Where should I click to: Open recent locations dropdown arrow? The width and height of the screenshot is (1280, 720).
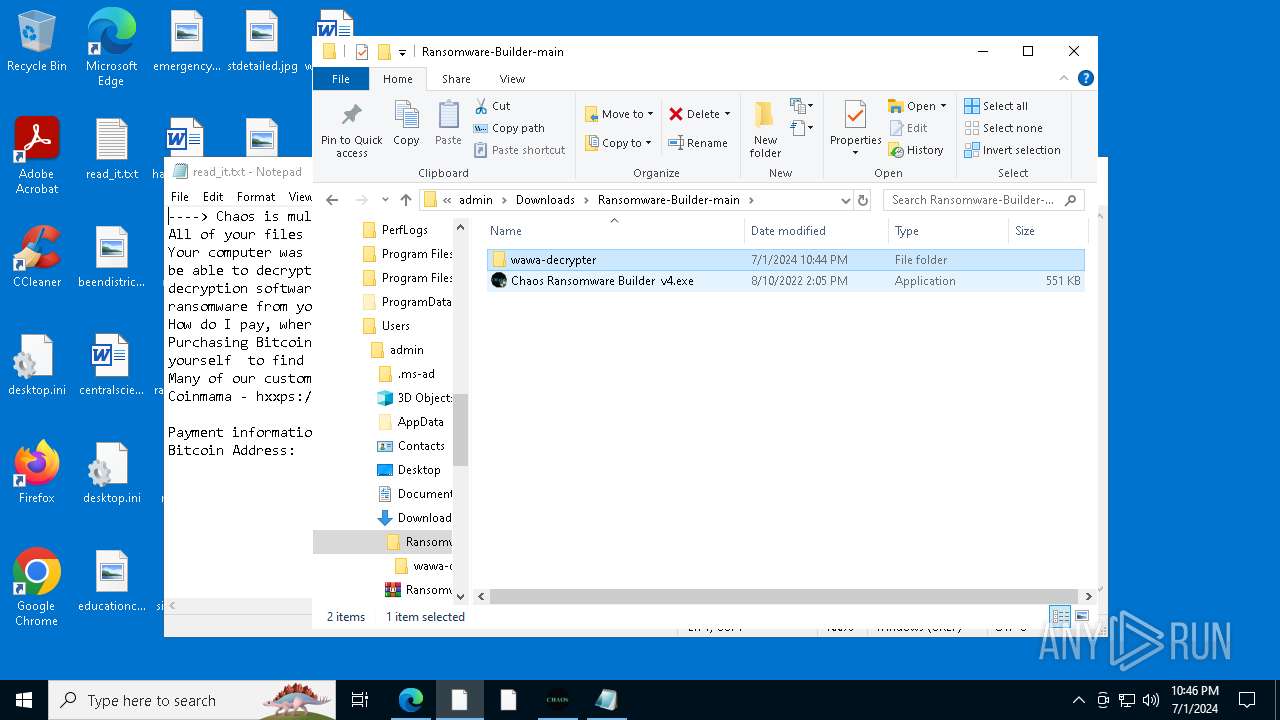pos(385,200)
